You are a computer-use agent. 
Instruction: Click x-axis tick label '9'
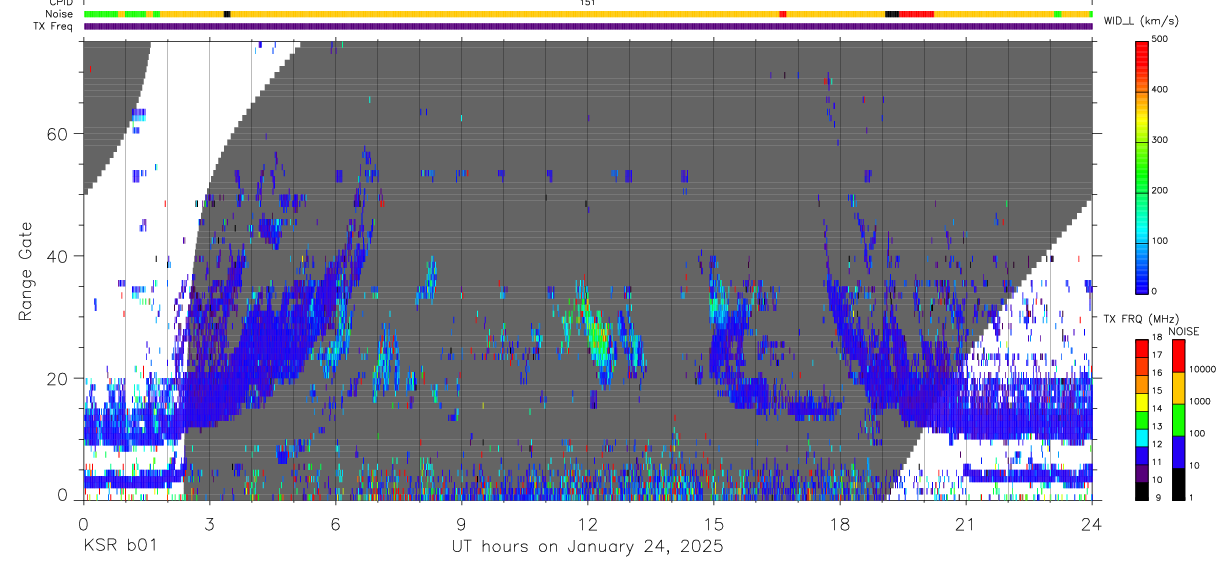point(461,525)
